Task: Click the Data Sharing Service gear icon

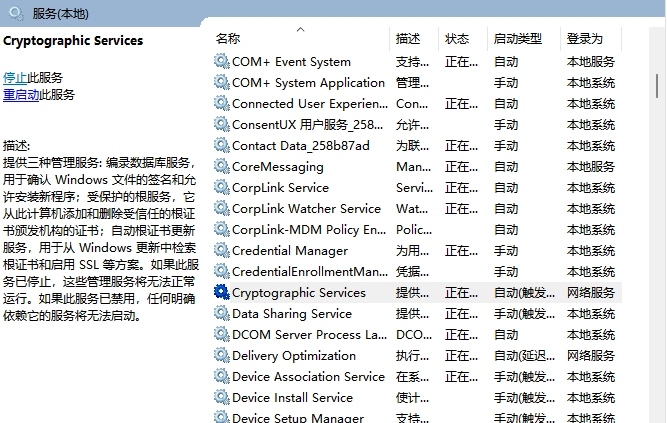Action: coord(221,314)
